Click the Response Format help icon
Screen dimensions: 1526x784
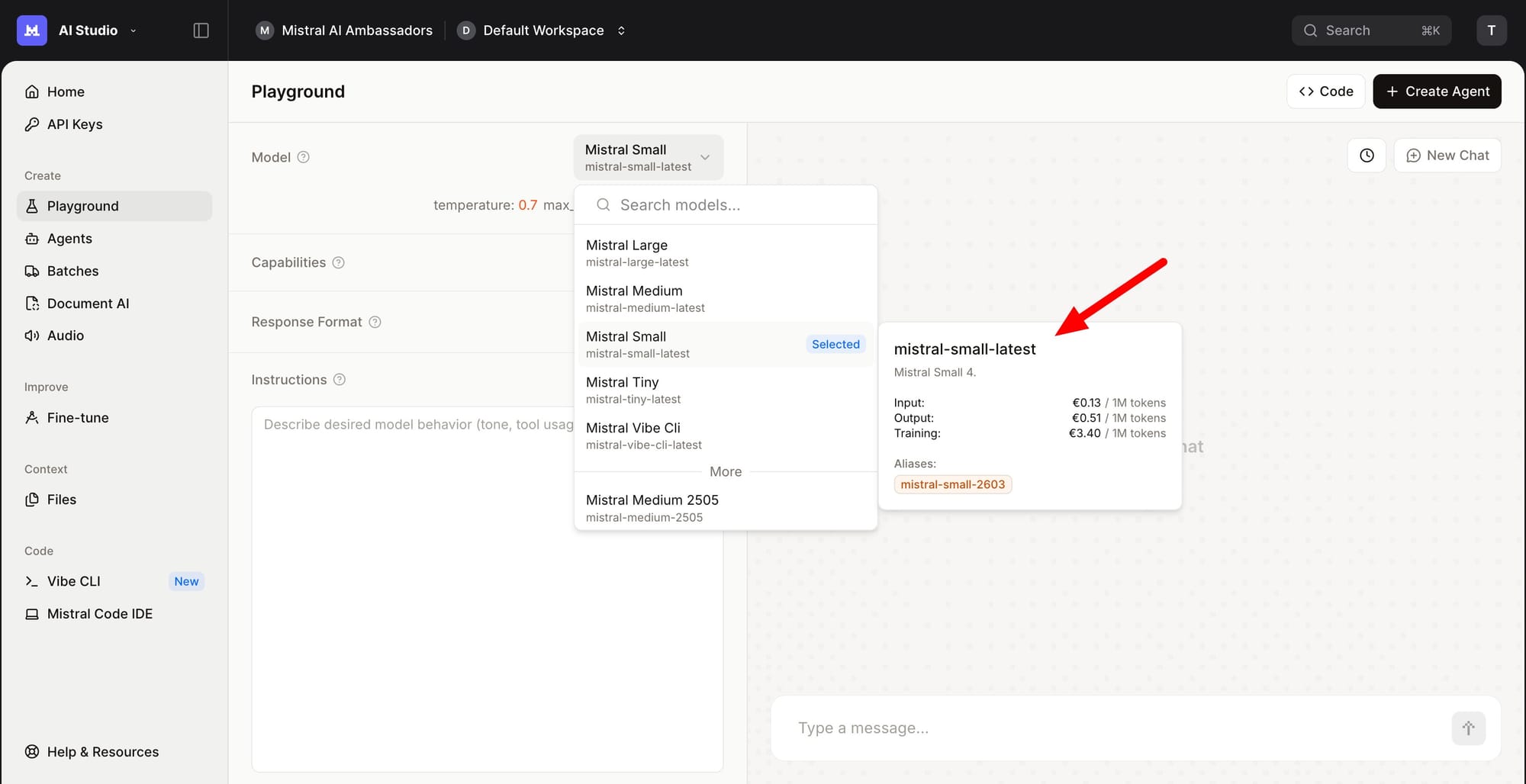coord(375,322)
